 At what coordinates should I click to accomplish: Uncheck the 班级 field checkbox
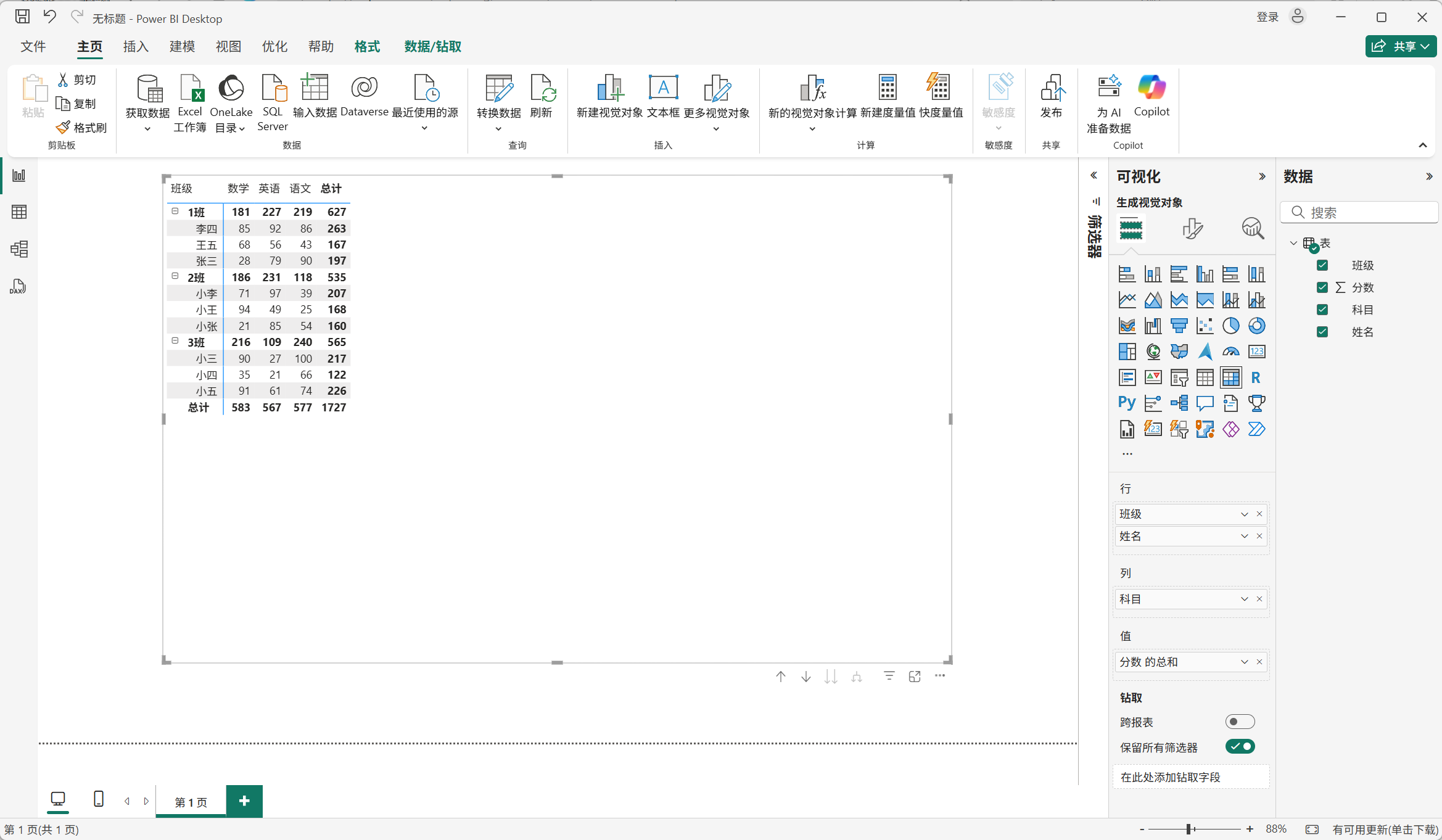1322,265
